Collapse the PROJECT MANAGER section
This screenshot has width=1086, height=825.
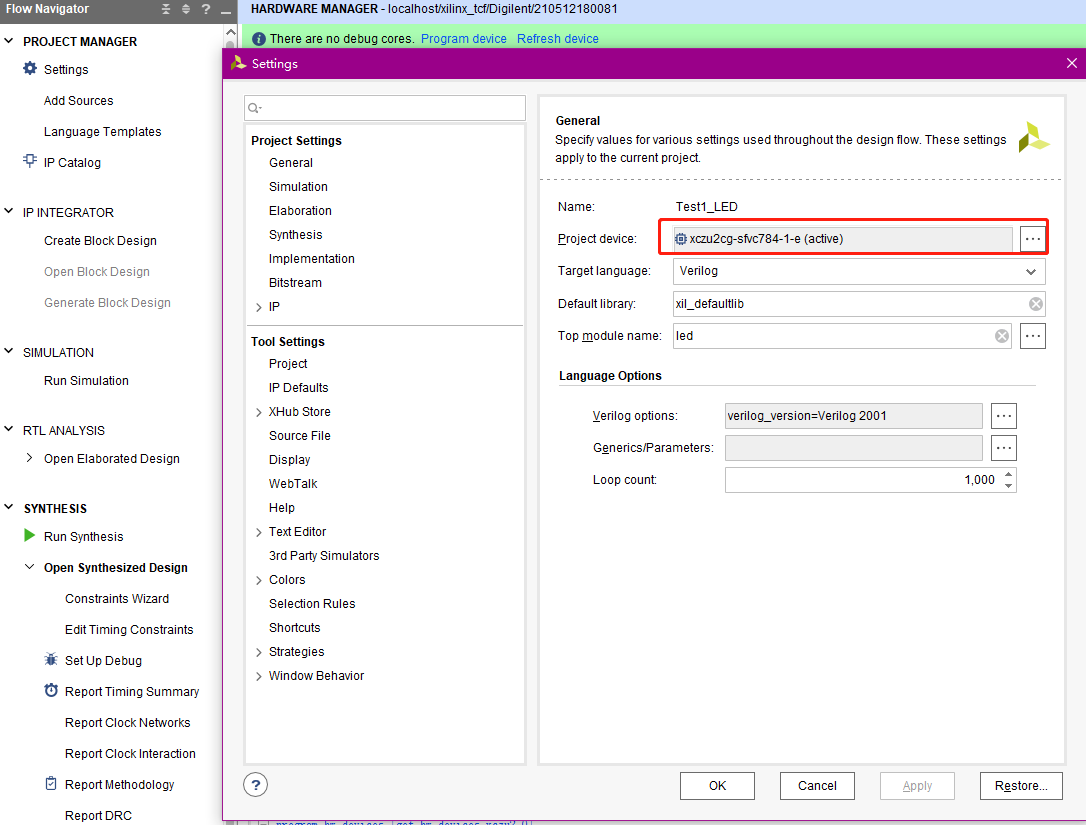pos(9,41)
